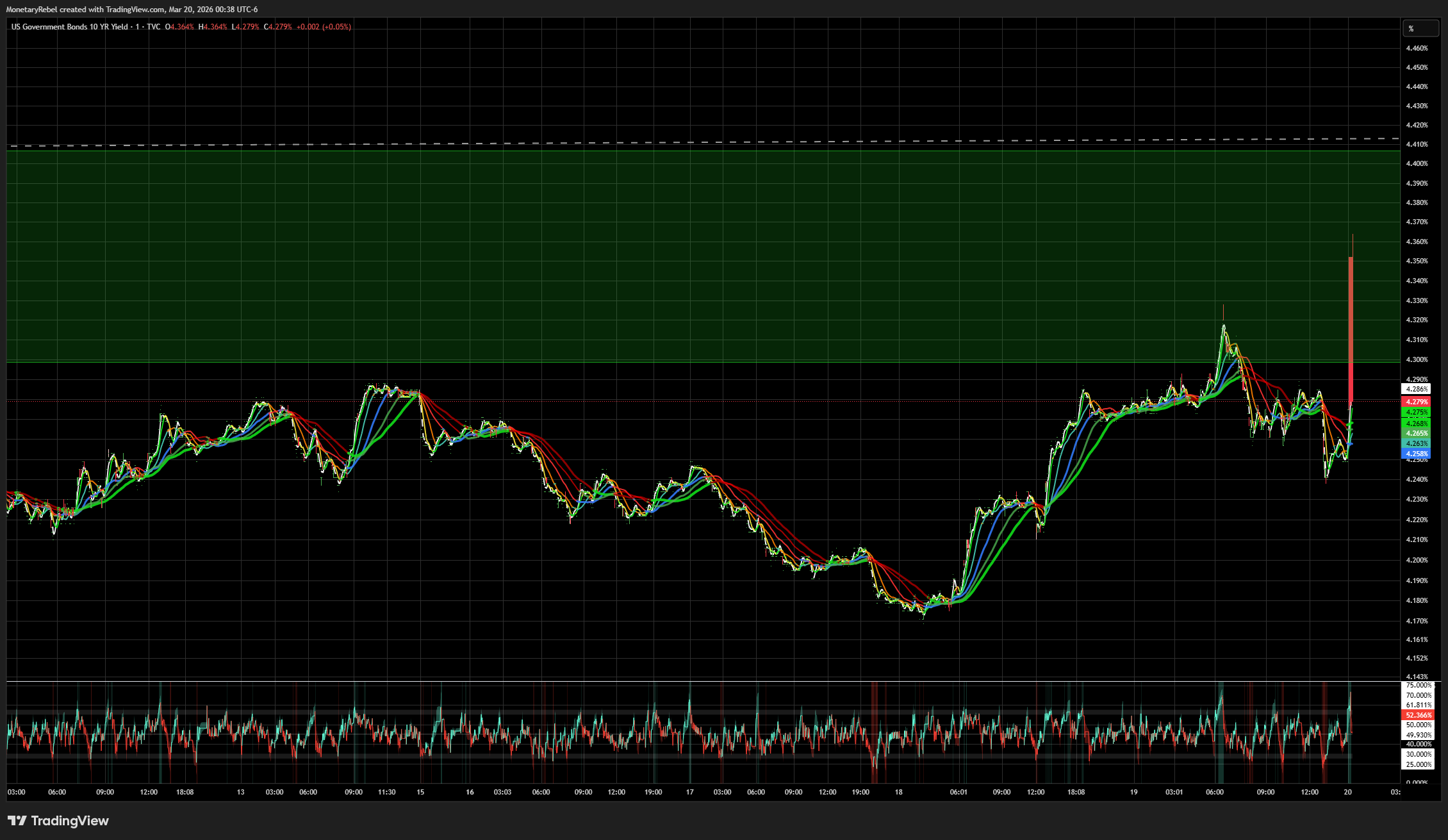Click the red 52.366% oscillator value label

click(x=1418, y=715)
